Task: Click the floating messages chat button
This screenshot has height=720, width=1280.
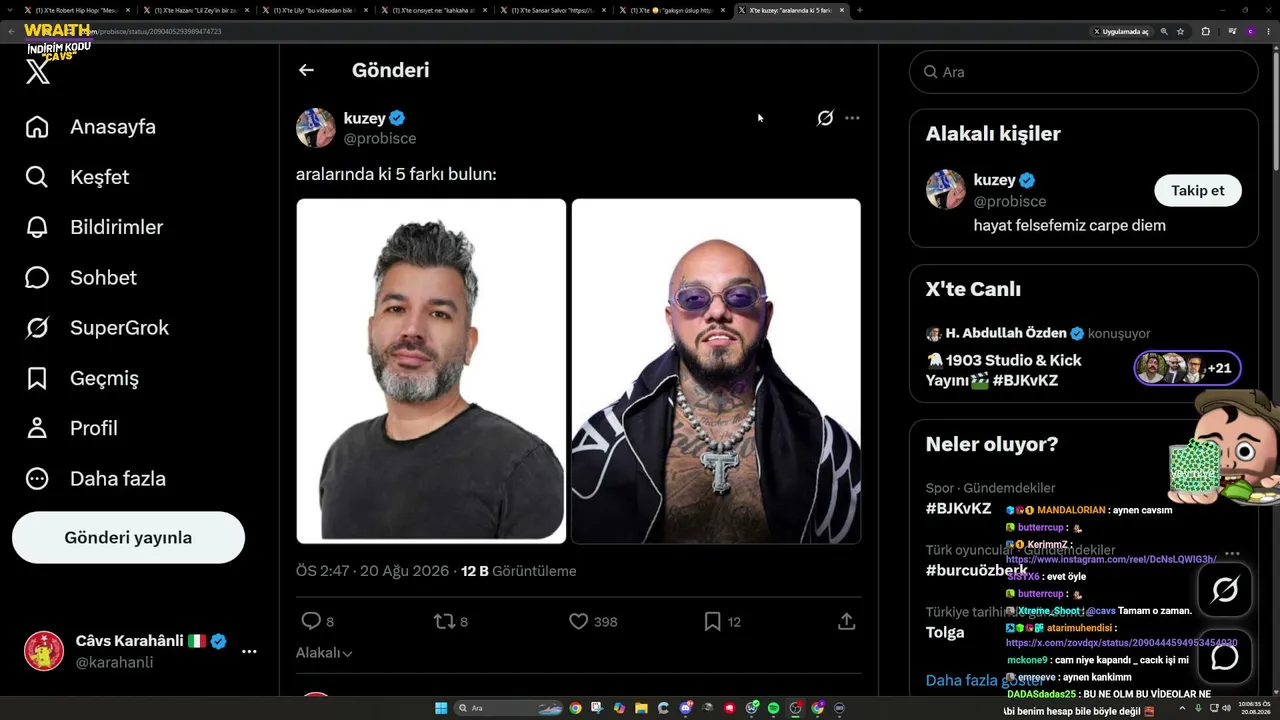Action: point(1225,657)
